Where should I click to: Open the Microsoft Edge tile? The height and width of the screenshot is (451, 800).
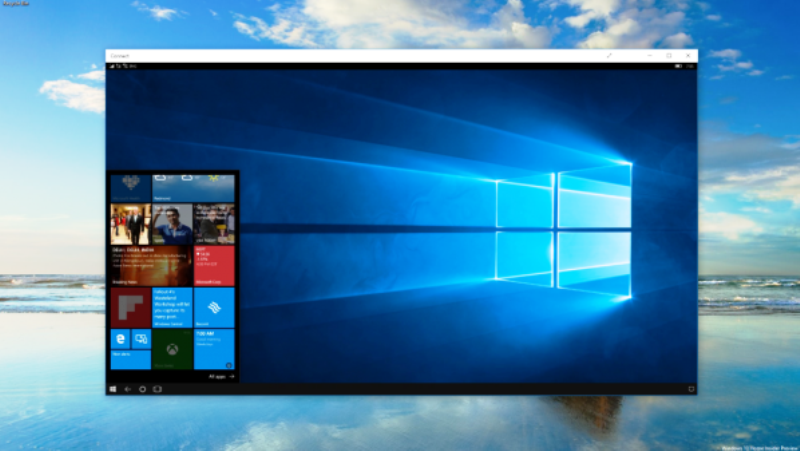click(120, 340)
